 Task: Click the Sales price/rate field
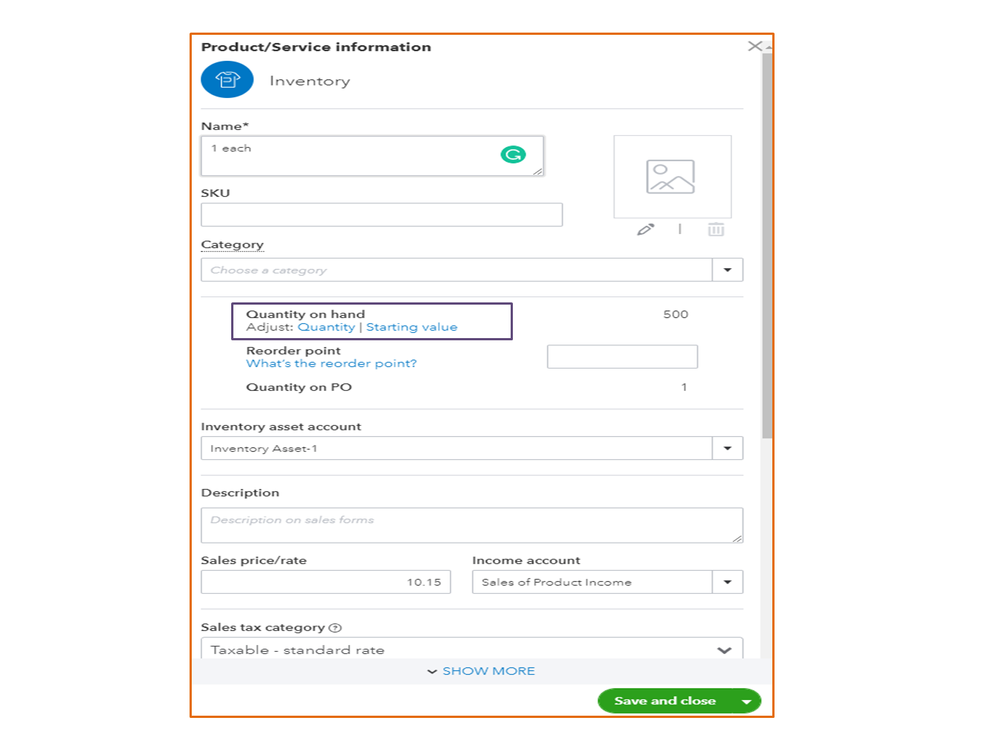(x=325, y=582)
